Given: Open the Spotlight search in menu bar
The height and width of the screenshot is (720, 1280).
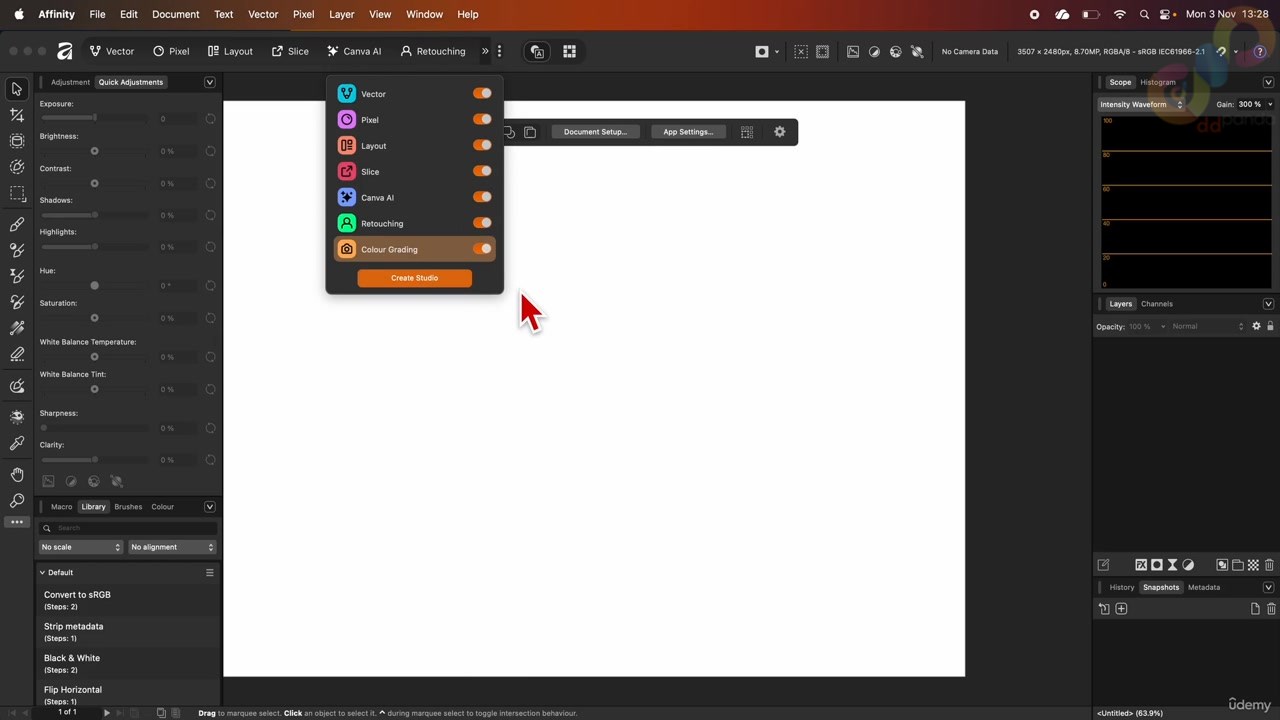Looking at the screenshot, I should (1144, 14).
